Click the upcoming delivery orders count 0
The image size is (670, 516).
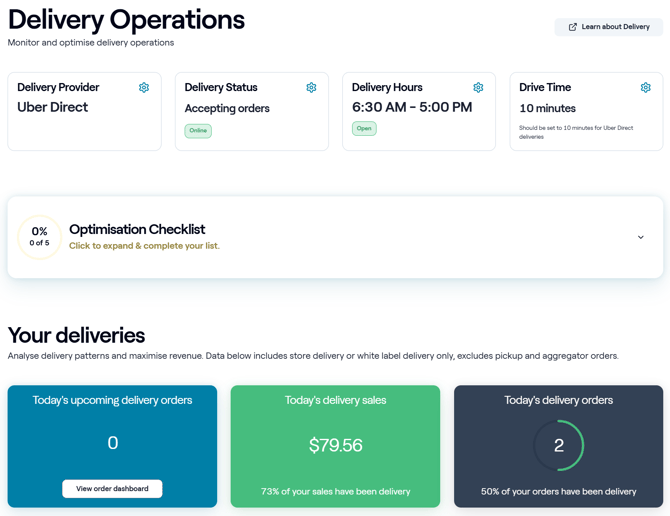coord(112,443)
